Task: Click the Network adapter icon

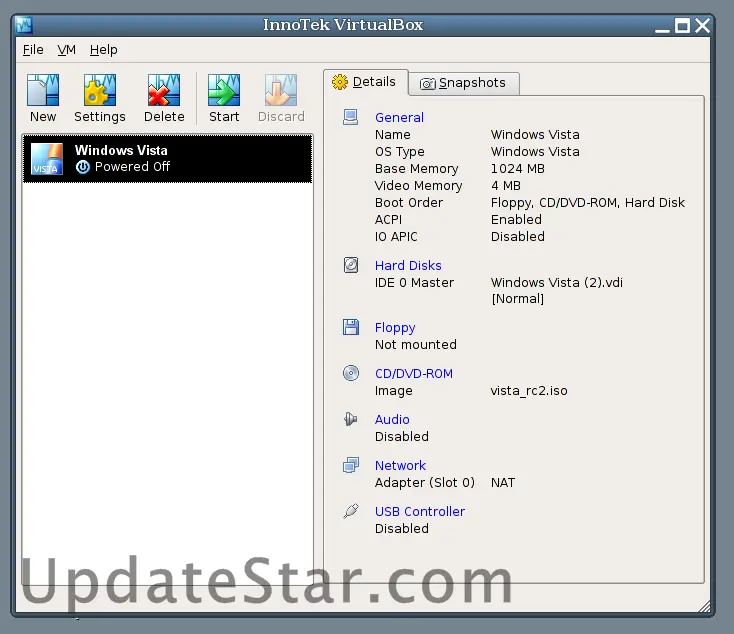Action: pos(351,465)
